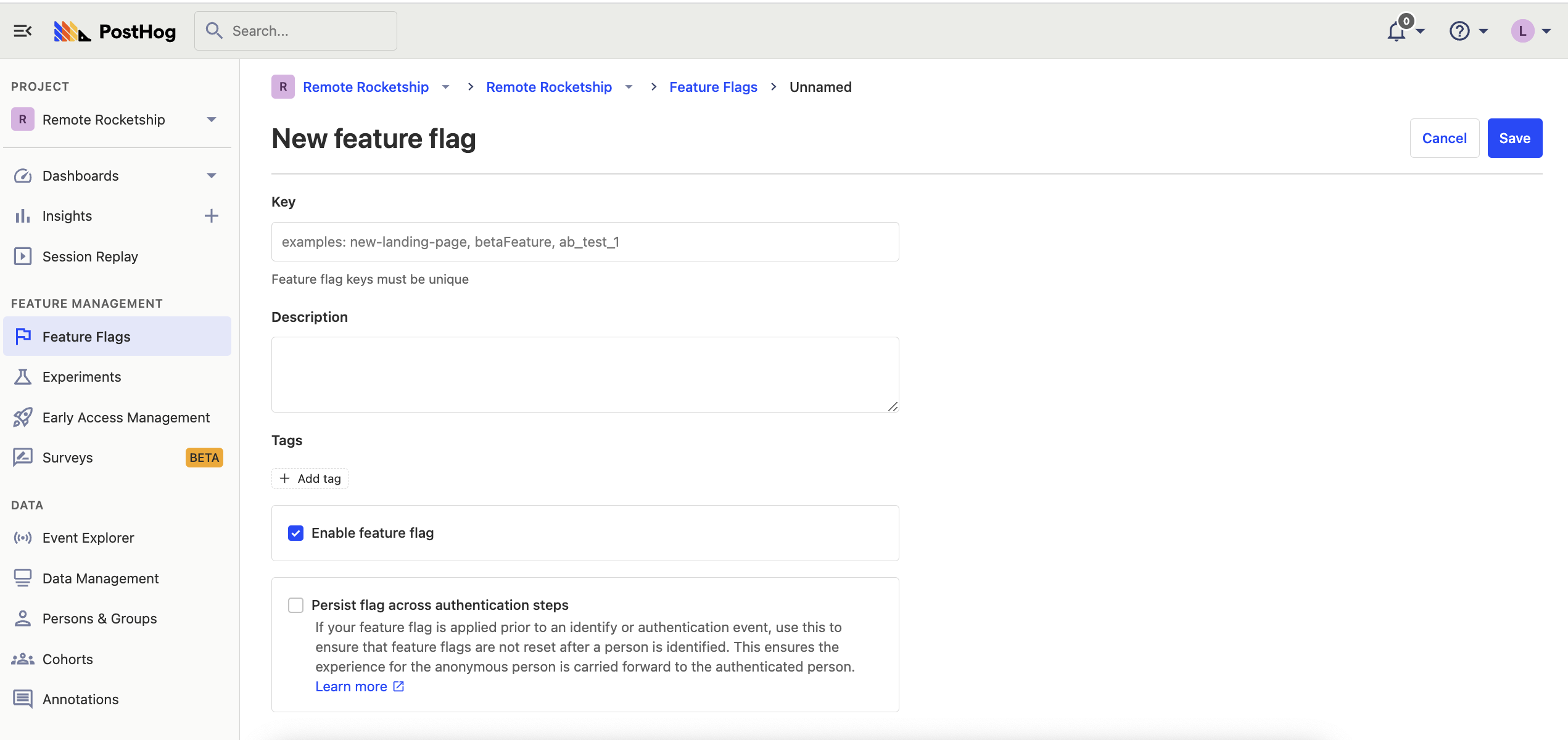Viewport: 1568px width, 740px height.
Task: Check Persist flag across authentication steps
Action: pos(295,605)
